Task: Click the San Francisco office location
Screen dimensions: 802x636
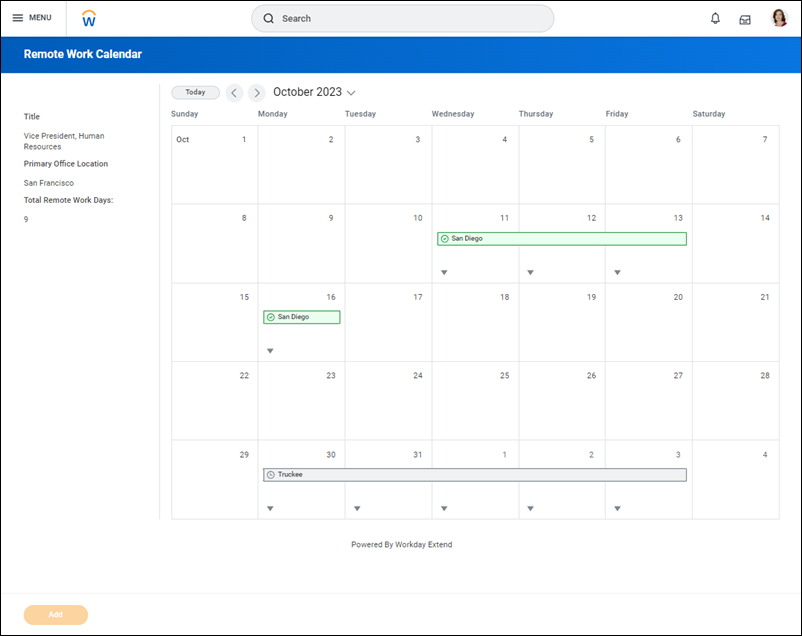Action: (49, 183)
